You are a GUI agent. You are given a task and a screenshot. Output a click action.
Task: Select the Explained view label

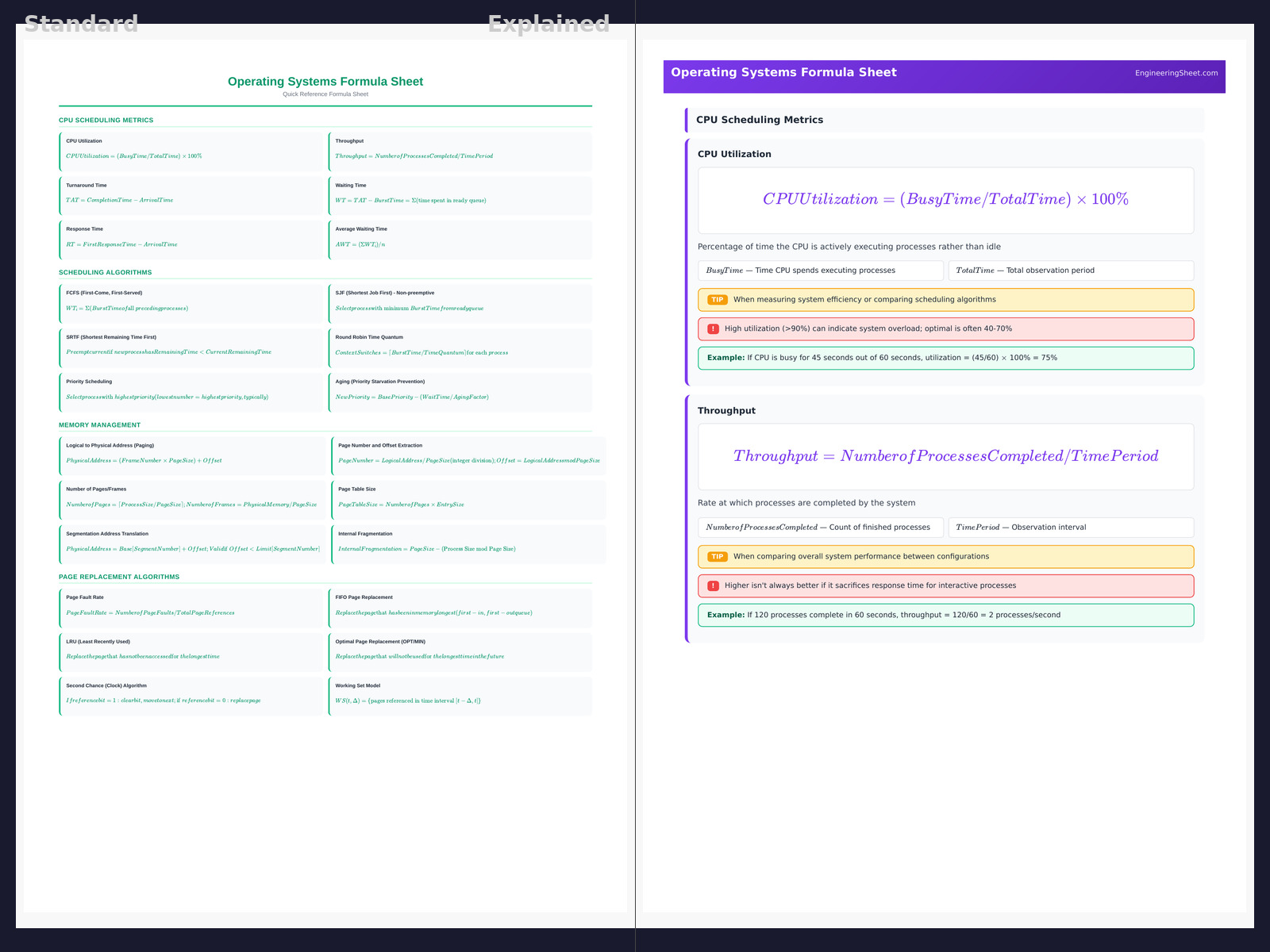click(x=548, y=24)
